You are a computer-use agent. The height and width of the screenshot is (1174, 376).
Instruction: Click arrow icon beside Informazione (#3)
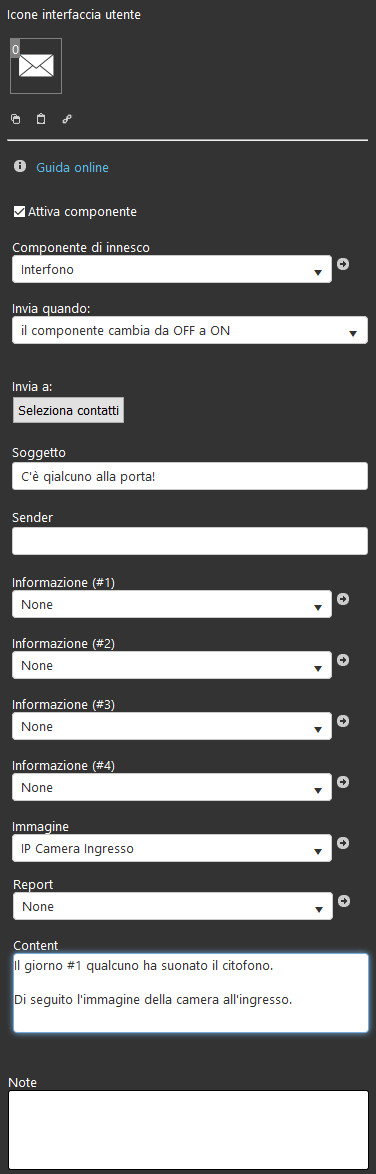pos(343,721)
